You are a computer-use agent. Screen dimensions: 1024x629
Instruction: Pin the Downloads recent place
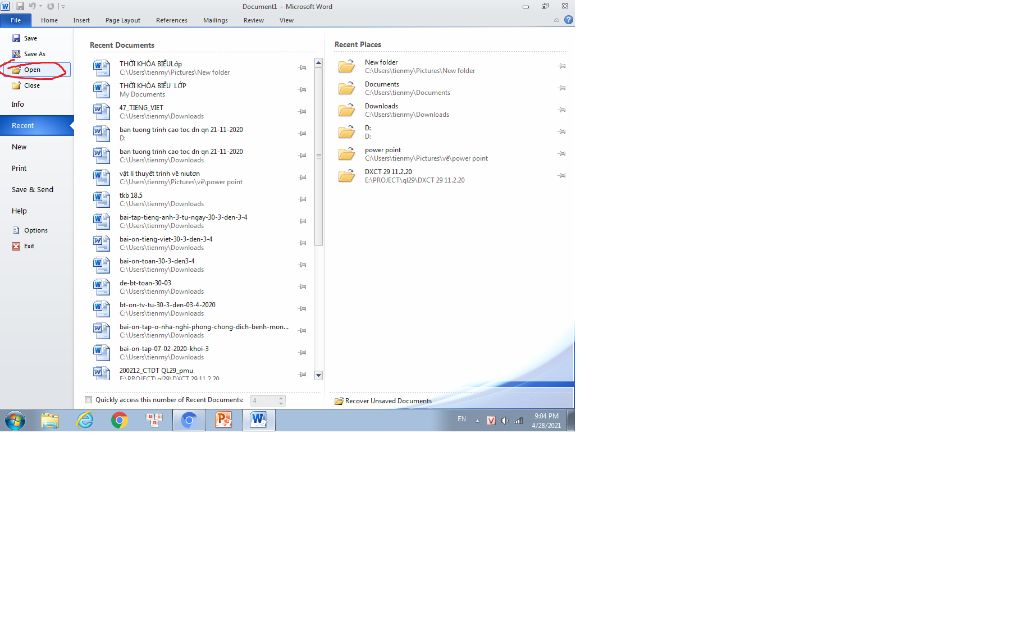coord(562,110)
